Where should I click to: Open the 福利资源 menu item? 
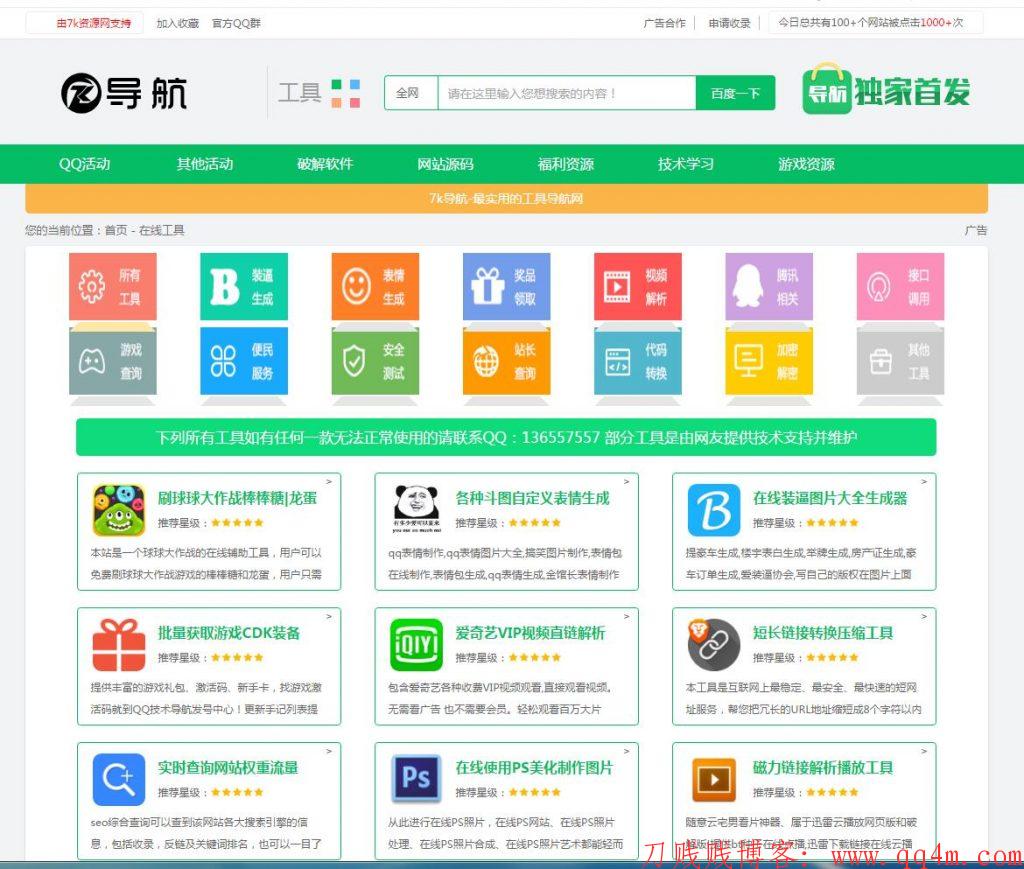pos(566,164)
